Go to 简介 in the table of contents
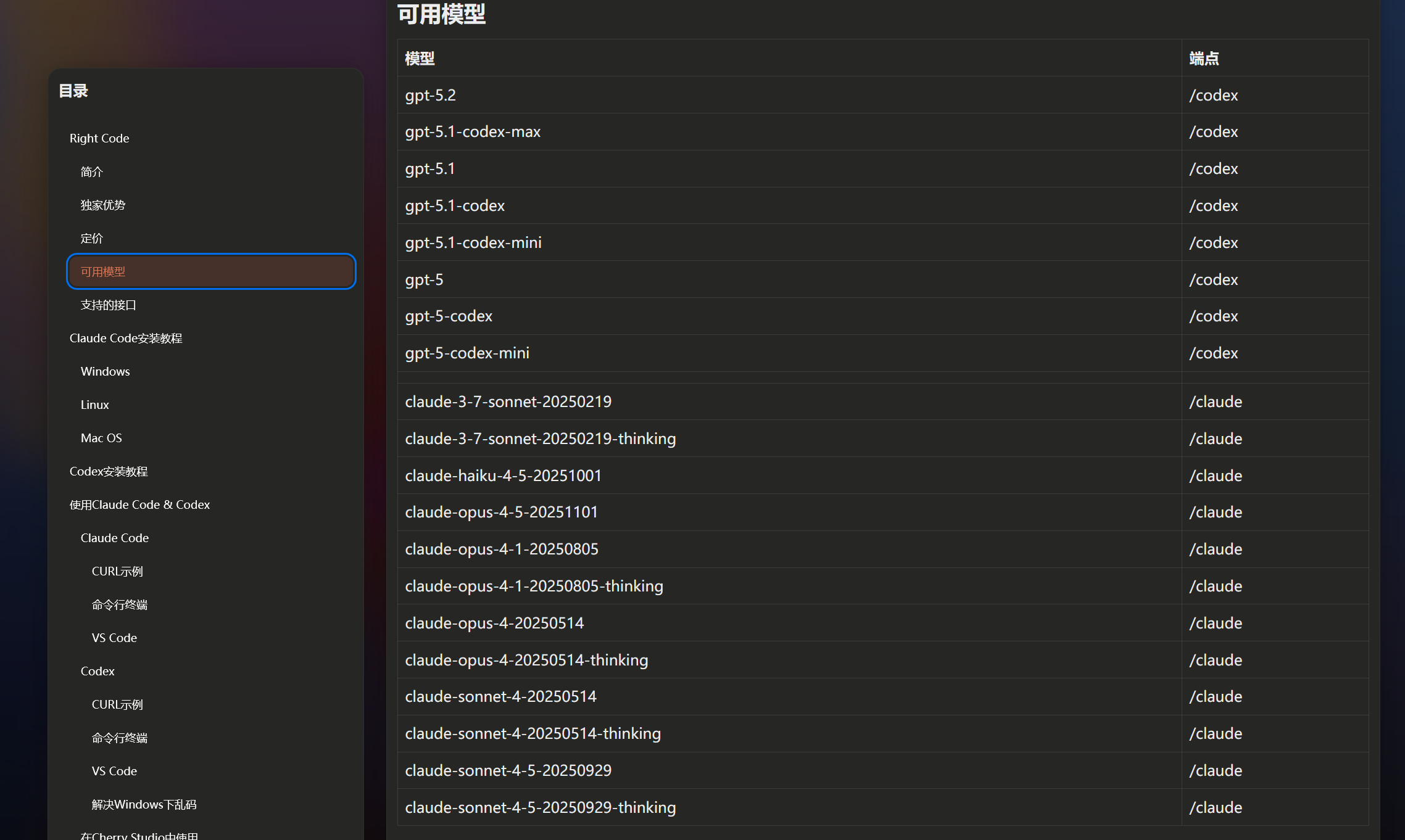Viewport: 1405px width, 840px height. coord(91,171)
